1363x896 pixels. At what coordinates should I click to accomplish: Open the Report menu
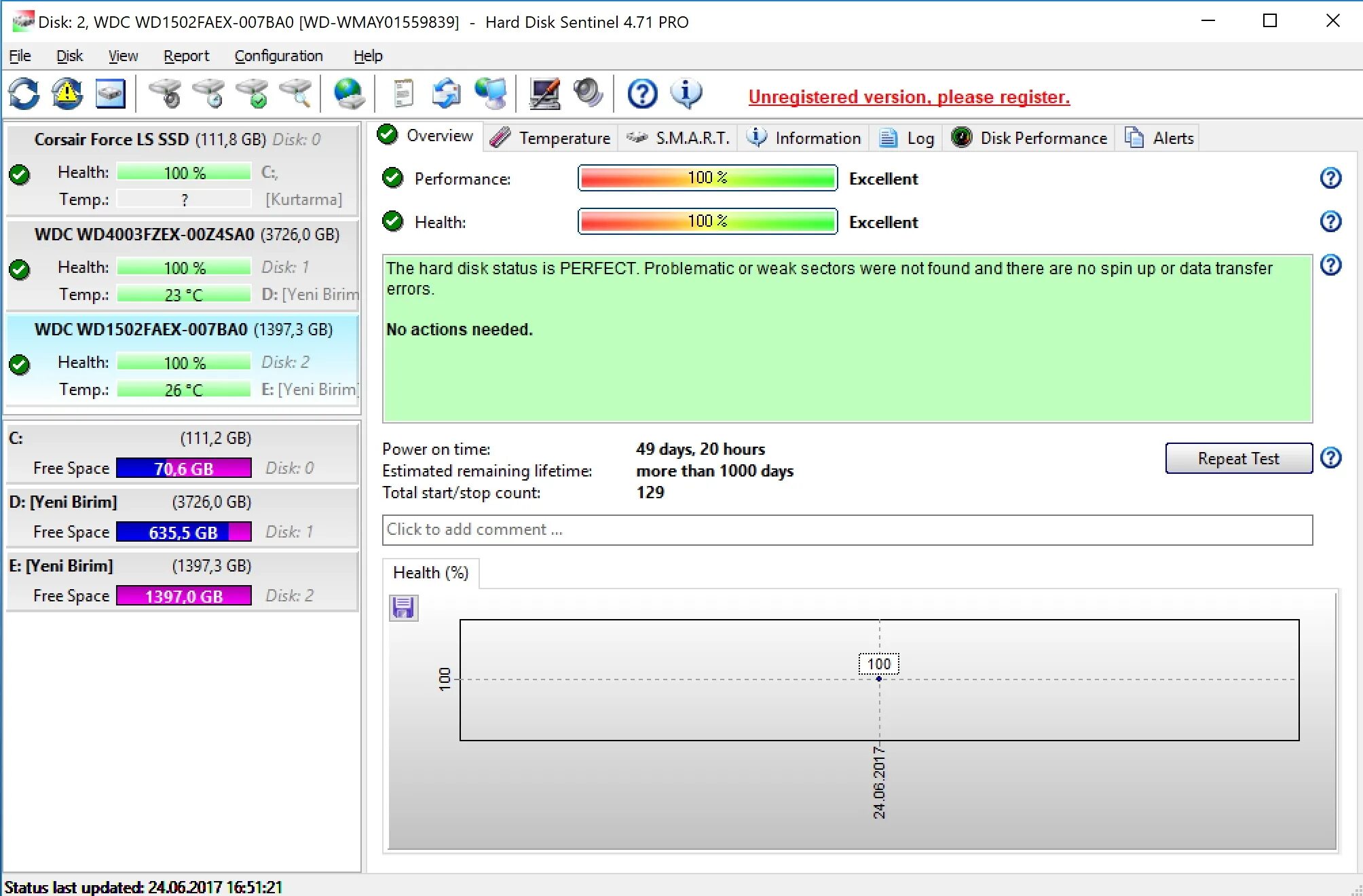tap(186, 56)
